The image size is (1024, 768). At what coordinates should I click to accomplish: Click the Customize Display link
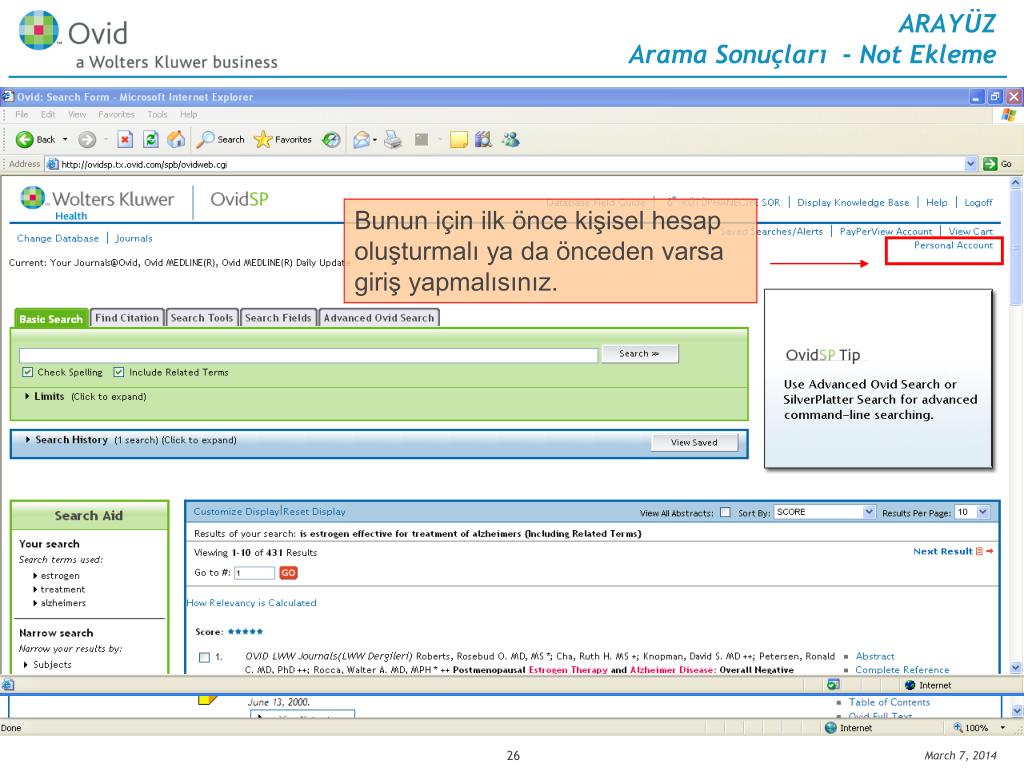click(237, 511)
